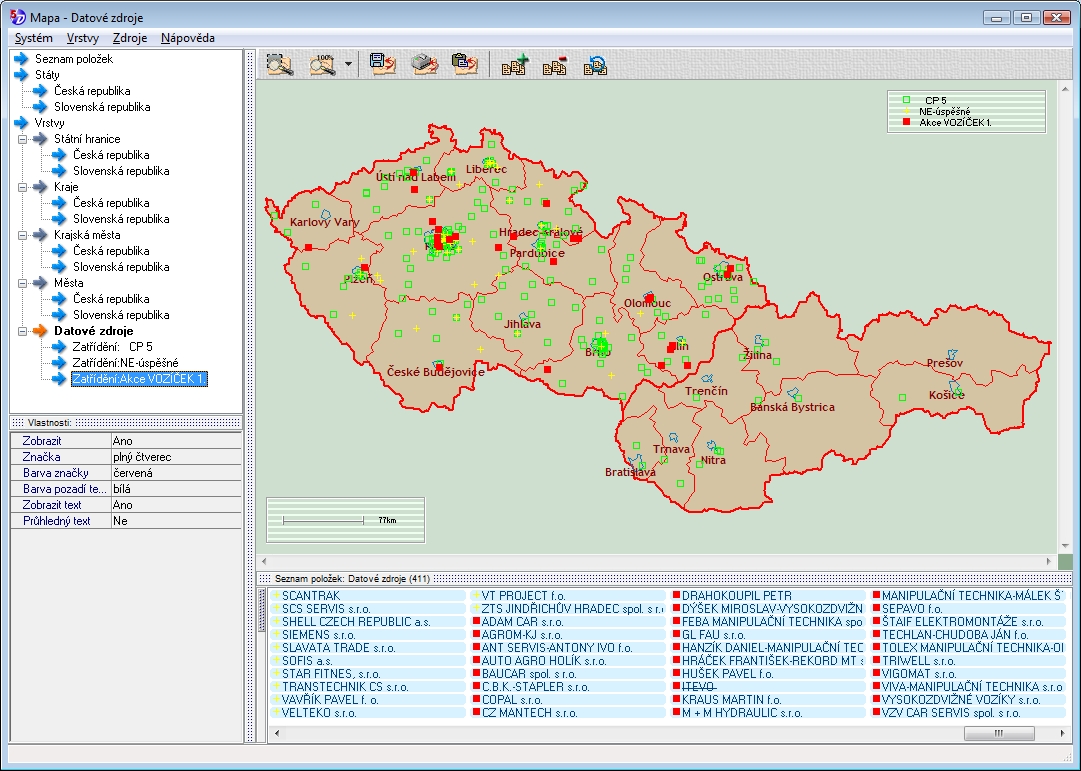The width and height of the screenshot is (1081, 771).
Task: Click the city icon at Žilina on map
Action: (760, 341)
